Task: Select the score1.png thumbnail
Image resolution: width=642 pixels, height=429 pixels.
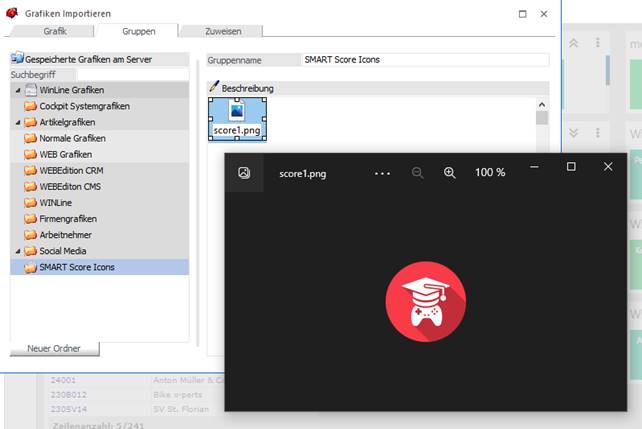Action: pos(237,119)
